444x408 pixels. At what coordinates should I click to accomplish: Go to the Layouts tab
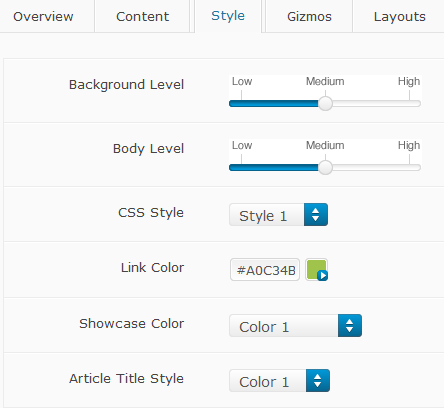pos(399,16)
